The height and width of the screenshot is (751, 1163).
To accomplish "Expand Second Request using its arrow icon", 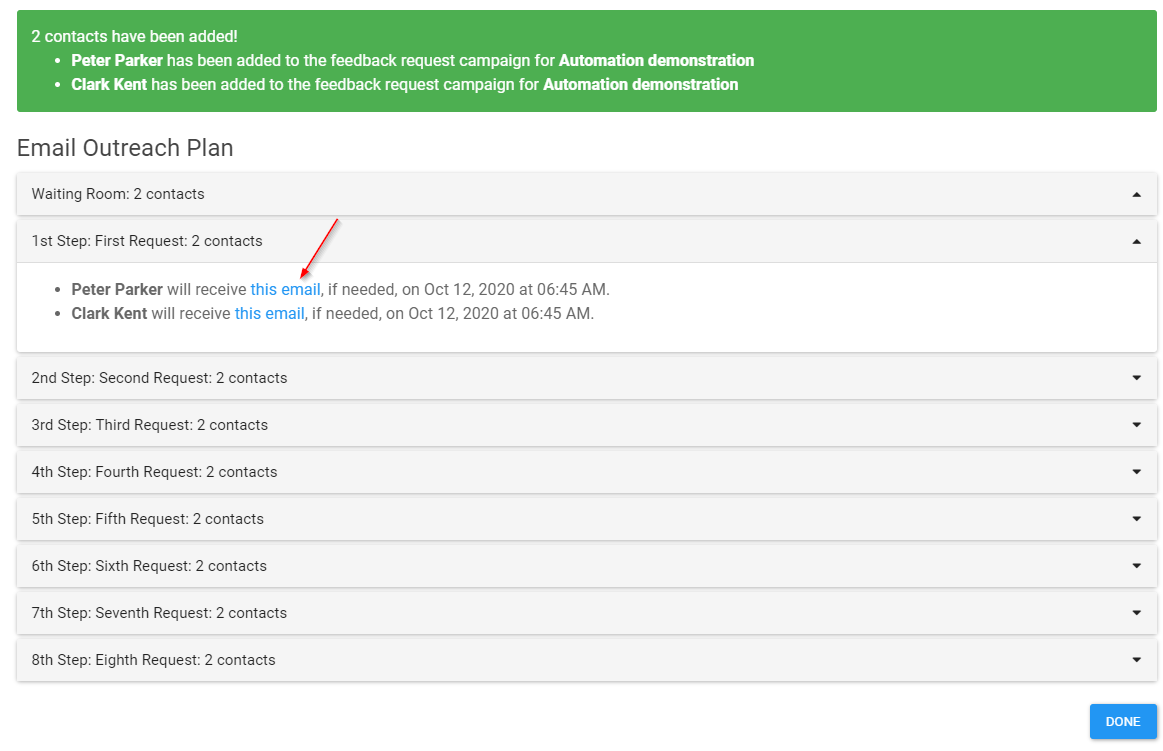I will [1136, 378].
